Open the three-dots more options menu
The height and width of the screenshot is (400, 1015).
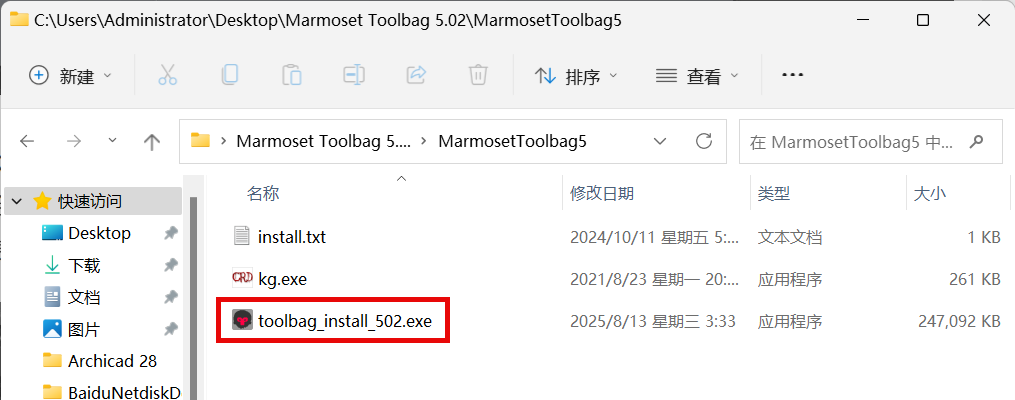(x=792, y=76)
